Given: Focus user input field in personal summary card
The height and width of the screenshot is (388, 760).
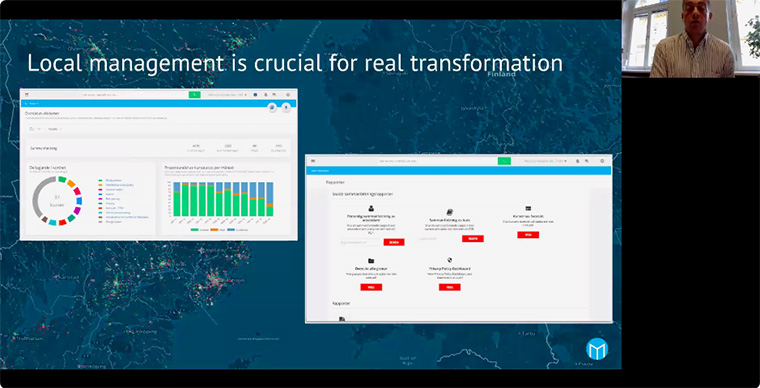Looking at the screenshot, I should 360,242.
